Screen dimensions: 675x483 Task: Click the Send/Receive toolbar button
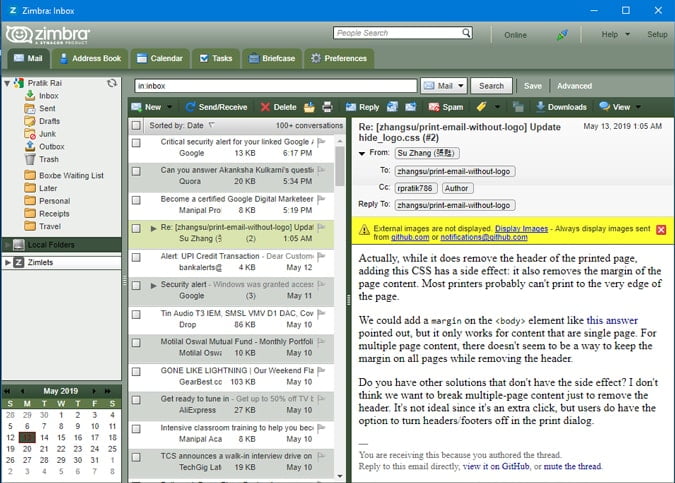click(215, 107)
